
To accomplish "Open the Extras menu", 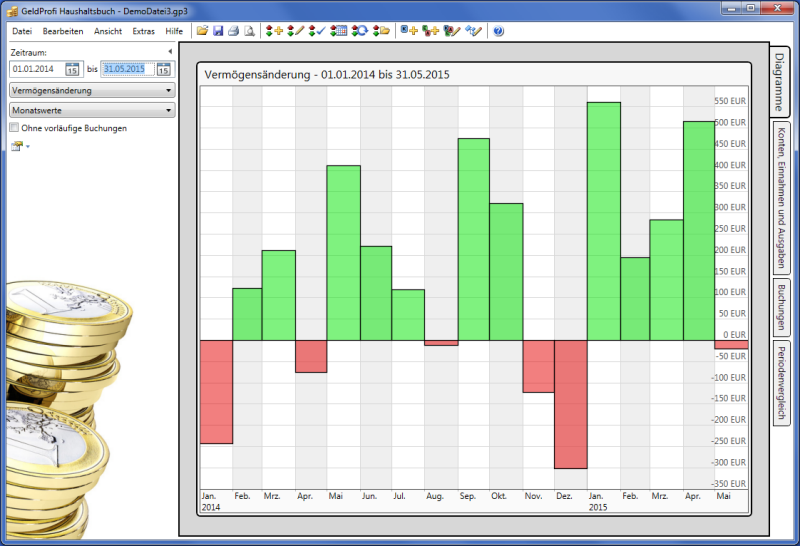I will point(143,31).
